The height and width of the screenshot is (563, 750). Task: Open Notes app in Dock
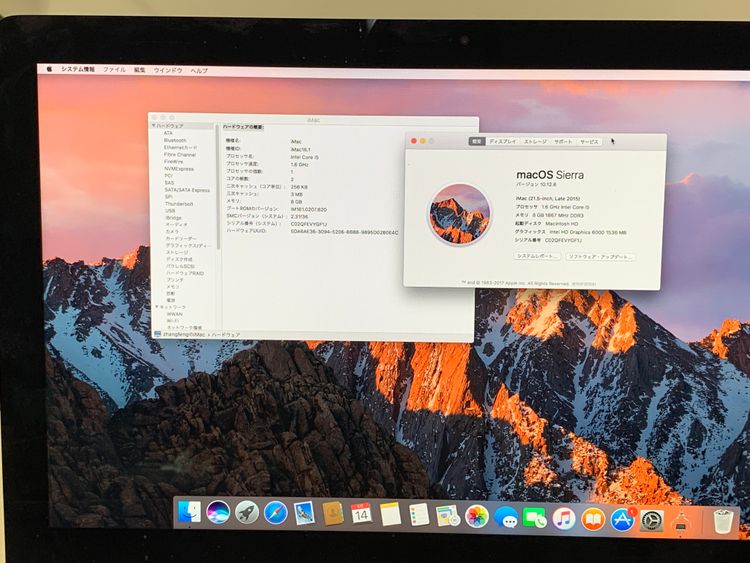click(x=390, y=515)
